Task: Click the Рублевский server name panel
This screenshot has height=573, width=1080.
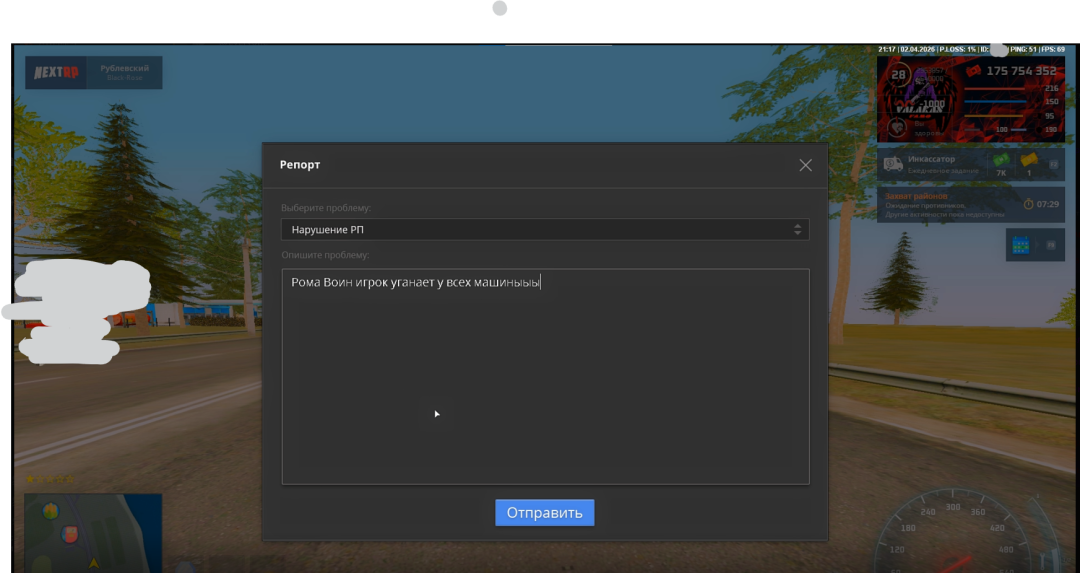Action: click(126, 73)
